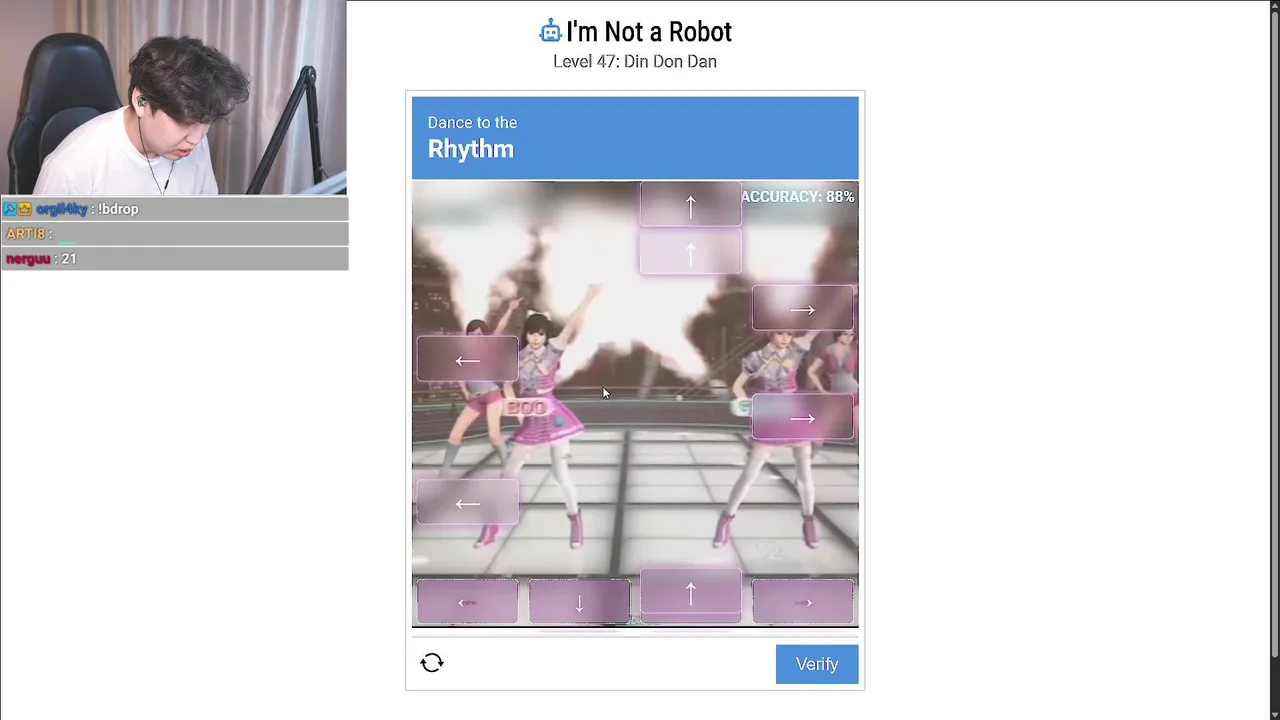Click the streamer webcam thumbnail
The image size is (1280, 720).
tap(173, 97)
